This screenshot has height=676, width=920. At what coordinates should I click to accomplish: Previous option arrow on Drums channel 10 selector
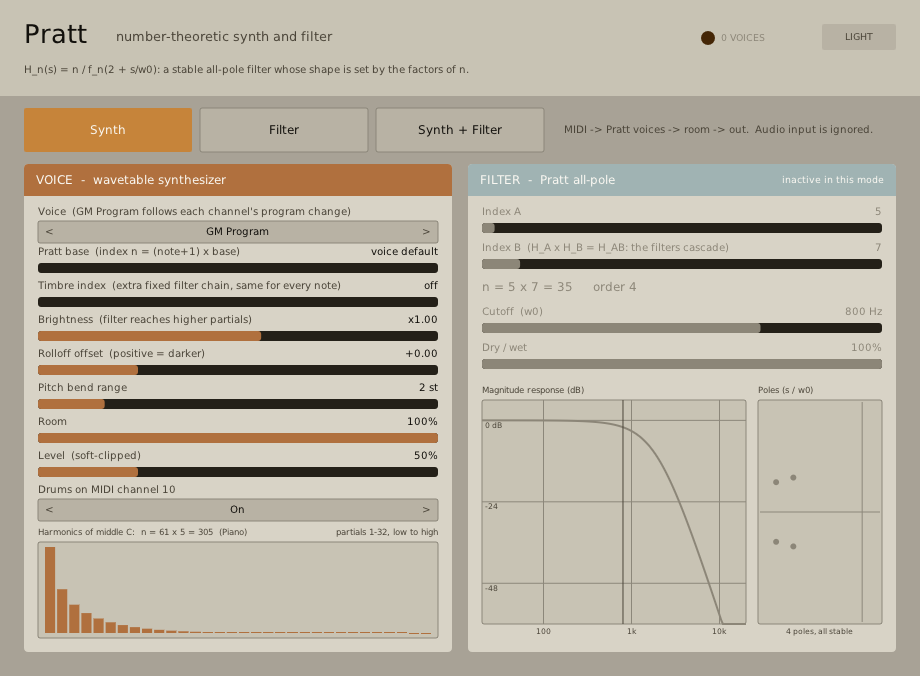tap(49, 510)
